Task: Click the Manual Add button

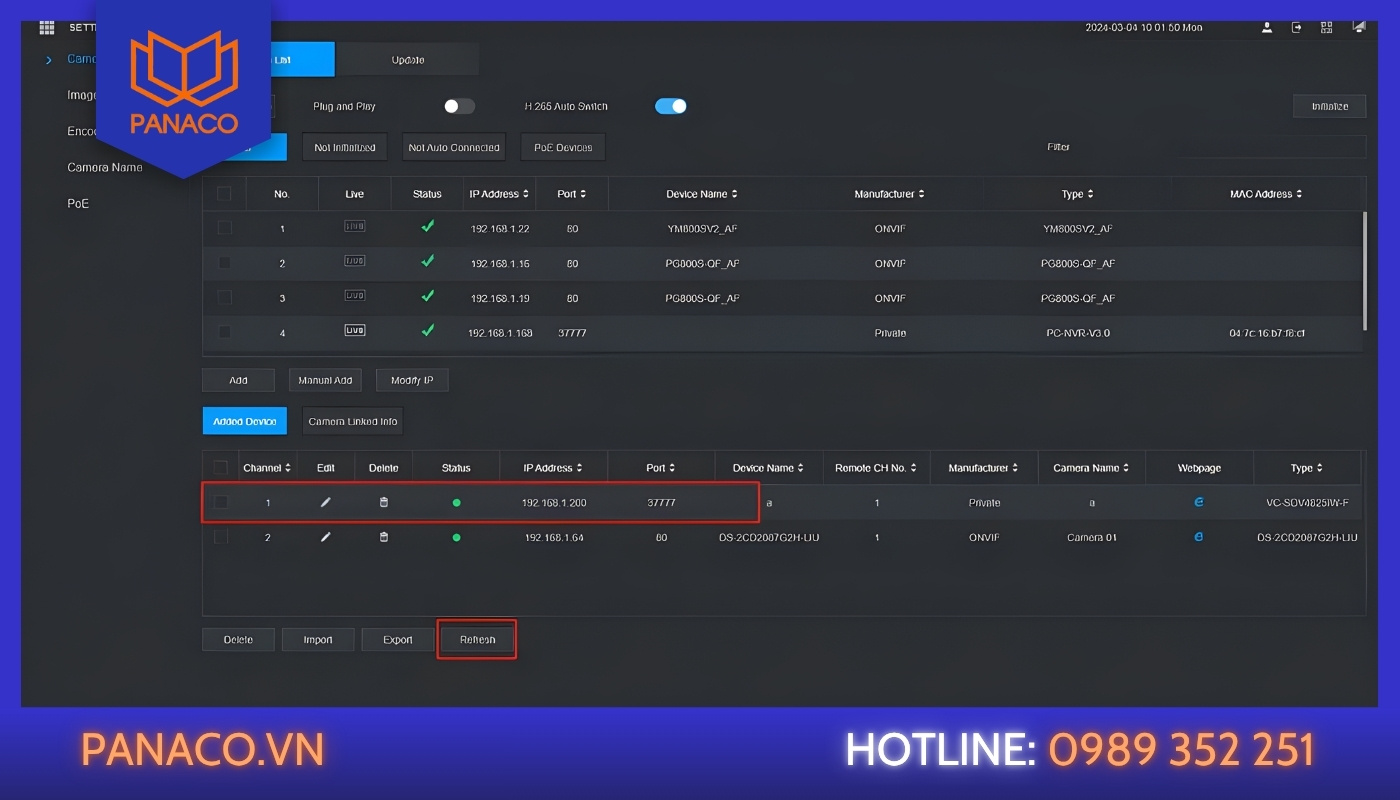Action: pos(325,380)
